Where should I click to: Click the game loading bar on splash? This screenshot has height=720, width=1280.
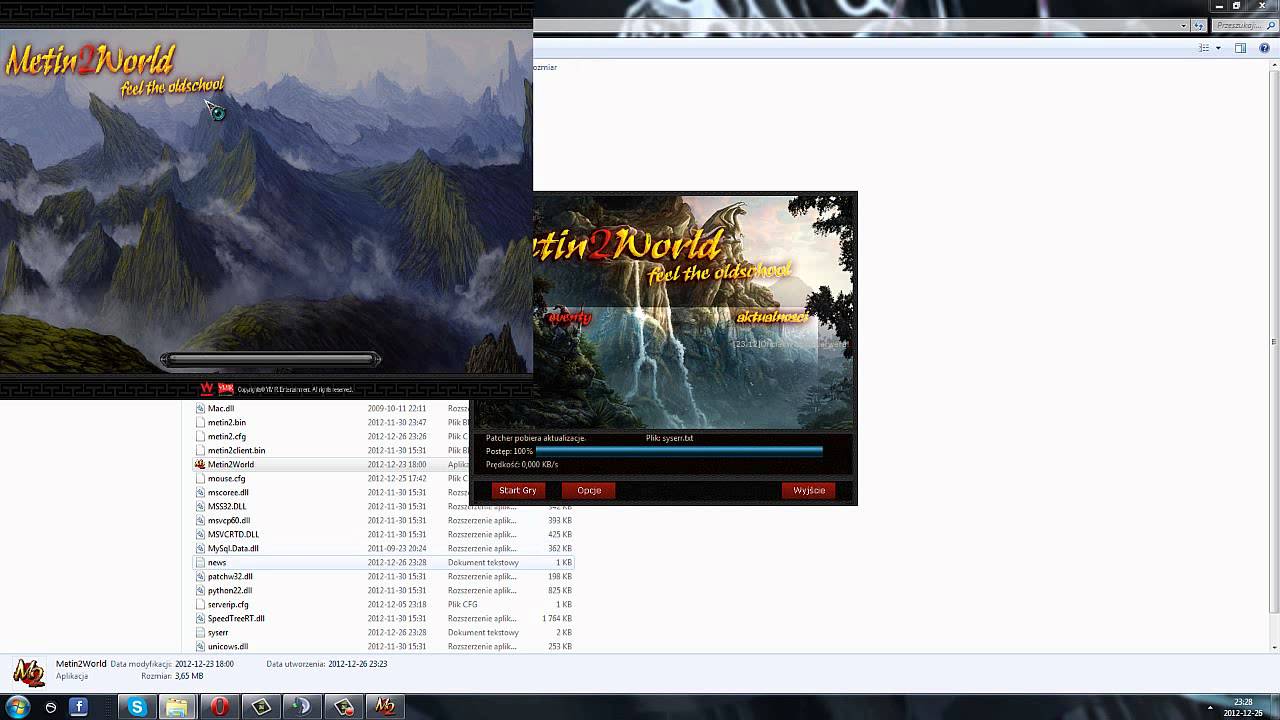[270, 359]
